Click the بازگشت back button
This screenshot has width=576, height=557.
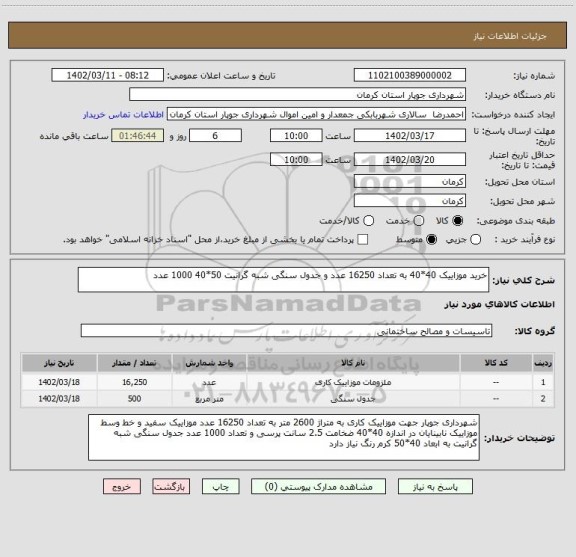click(171, 486)
